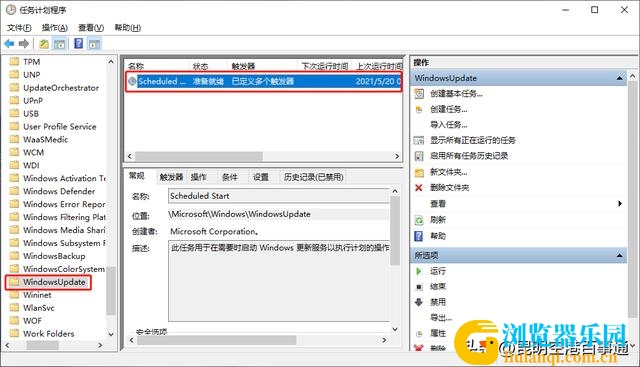
Task: Select UpdateOrchestrator folder in tree
Action: 61,88
